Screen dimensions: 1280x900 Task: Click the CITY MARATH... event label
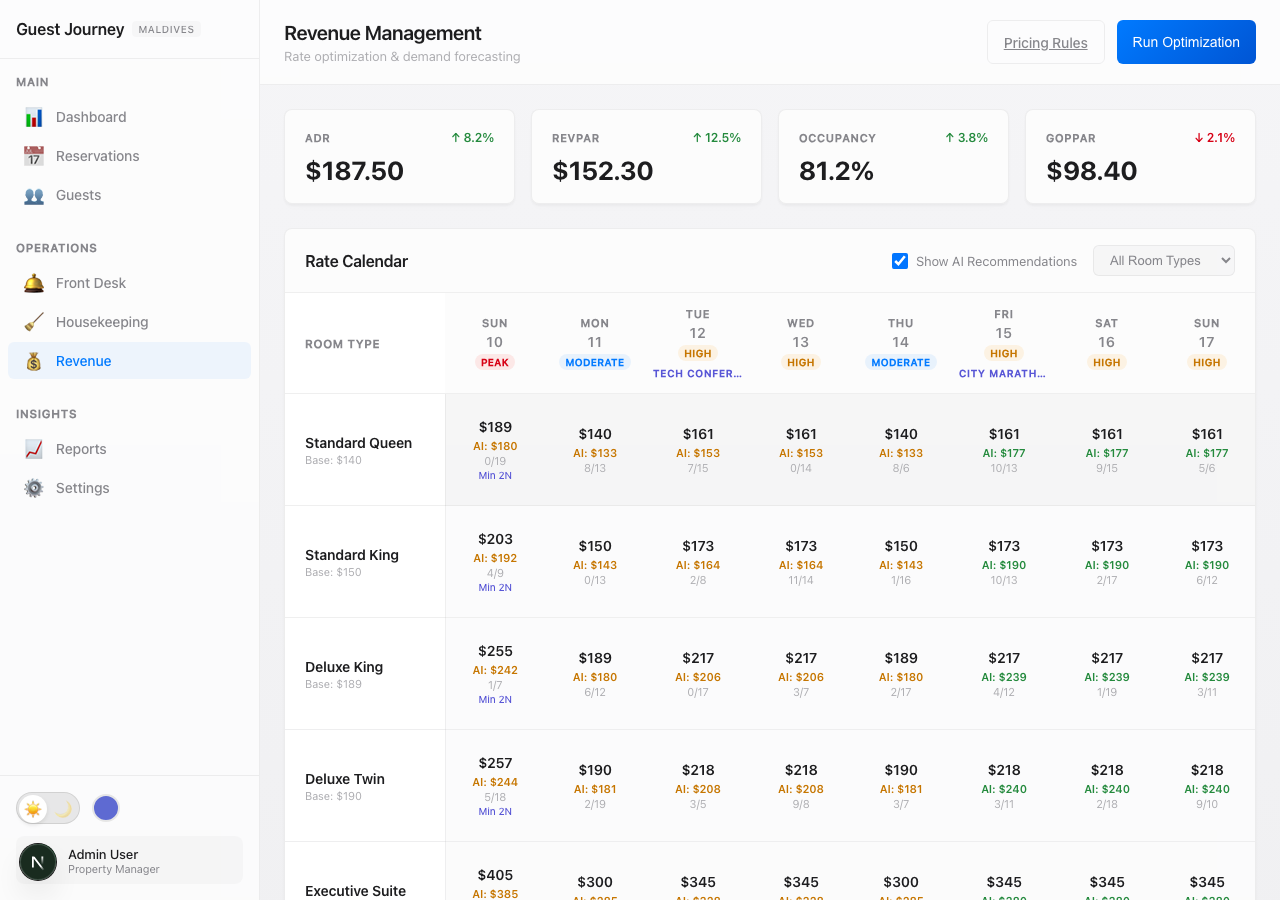pyautogui.click(x=1003, y=373)
